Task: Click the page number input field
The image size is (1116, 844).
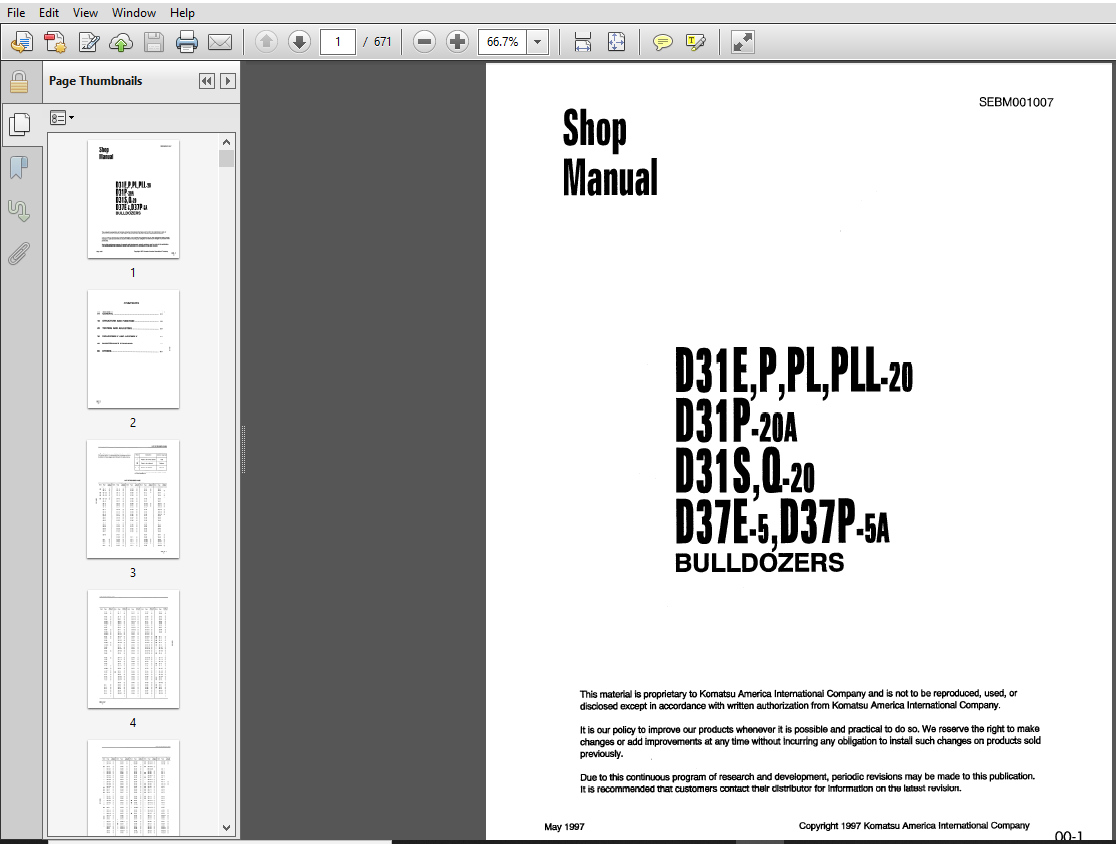Action: click(x=337, y=42)
